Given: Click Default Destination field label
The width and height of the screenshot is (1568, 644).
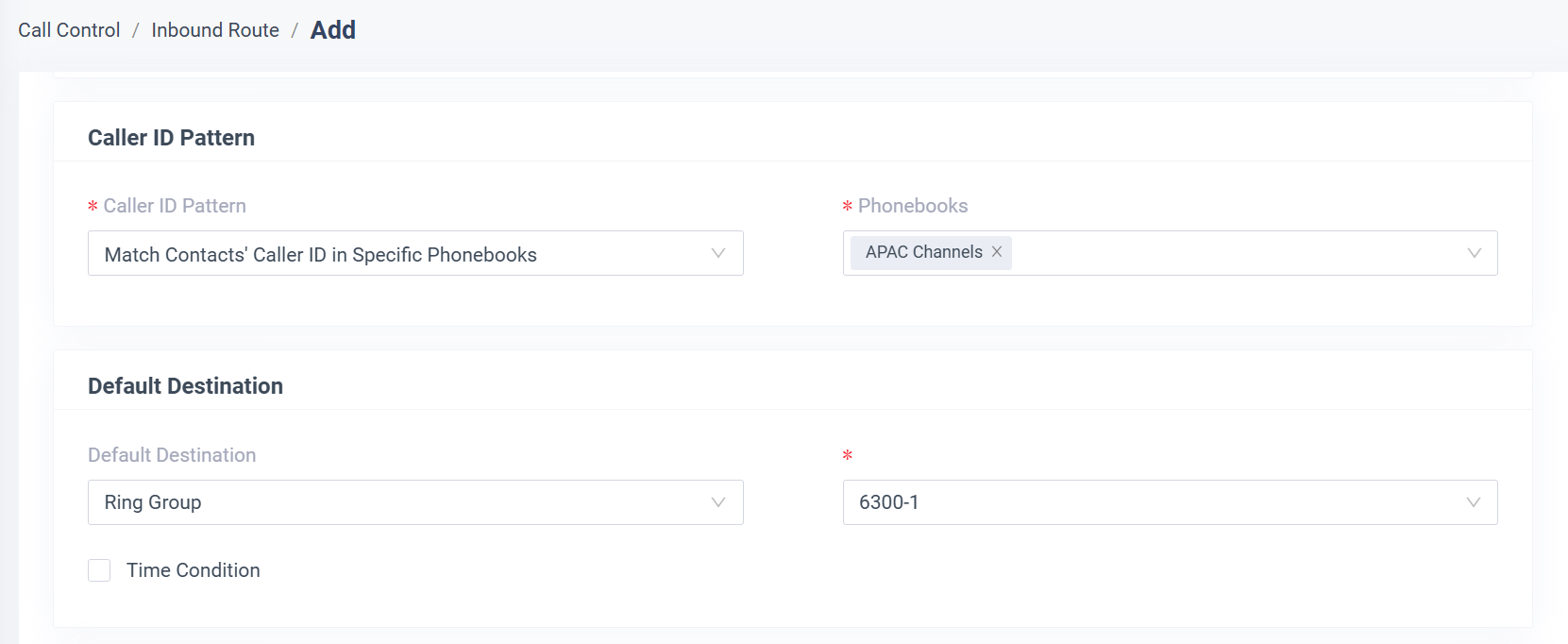Looking at the screenshot, I should tap(172, 455).
